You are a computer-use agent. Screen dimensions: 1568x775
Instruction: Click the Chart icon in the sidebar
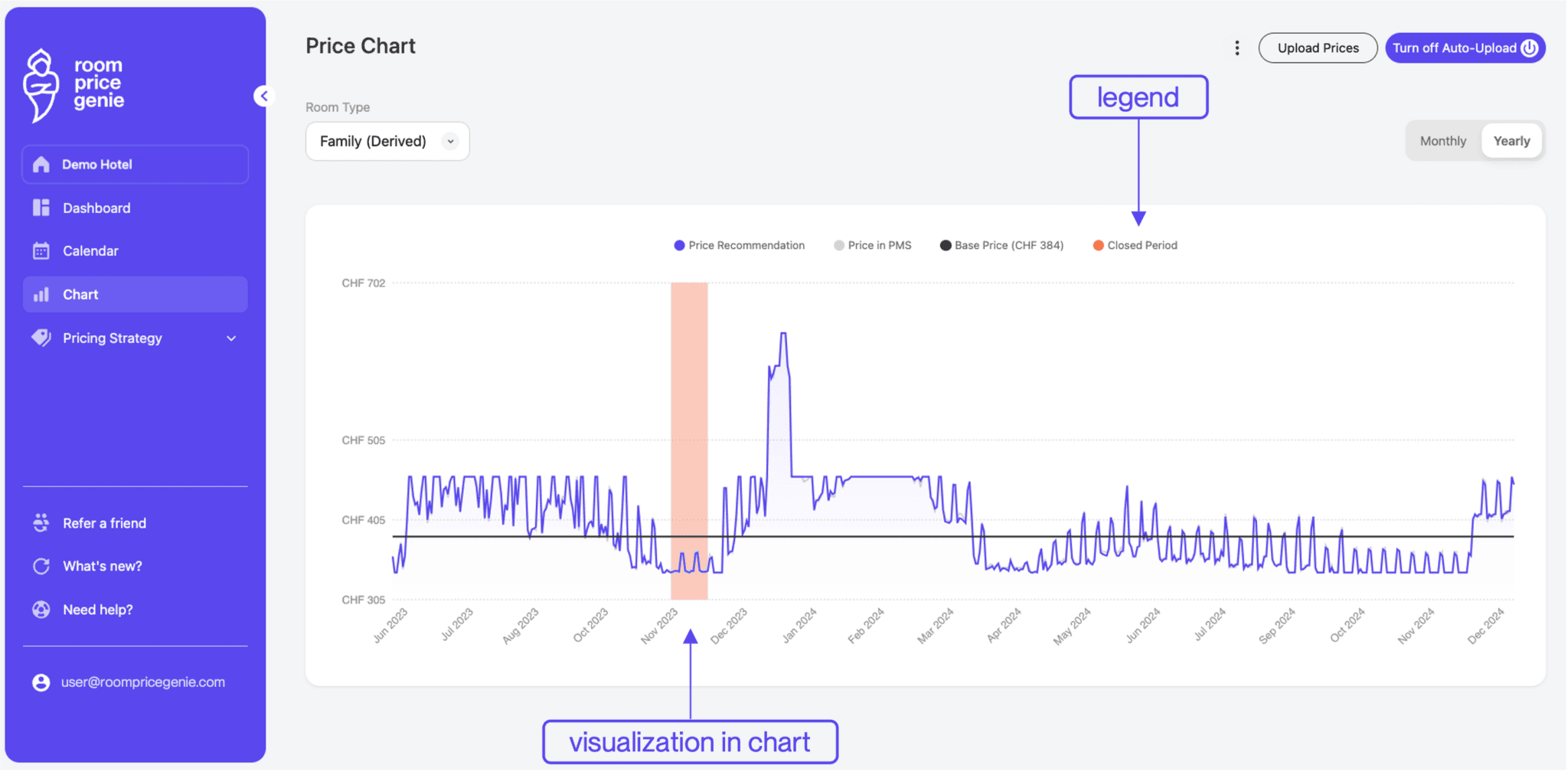41,294
